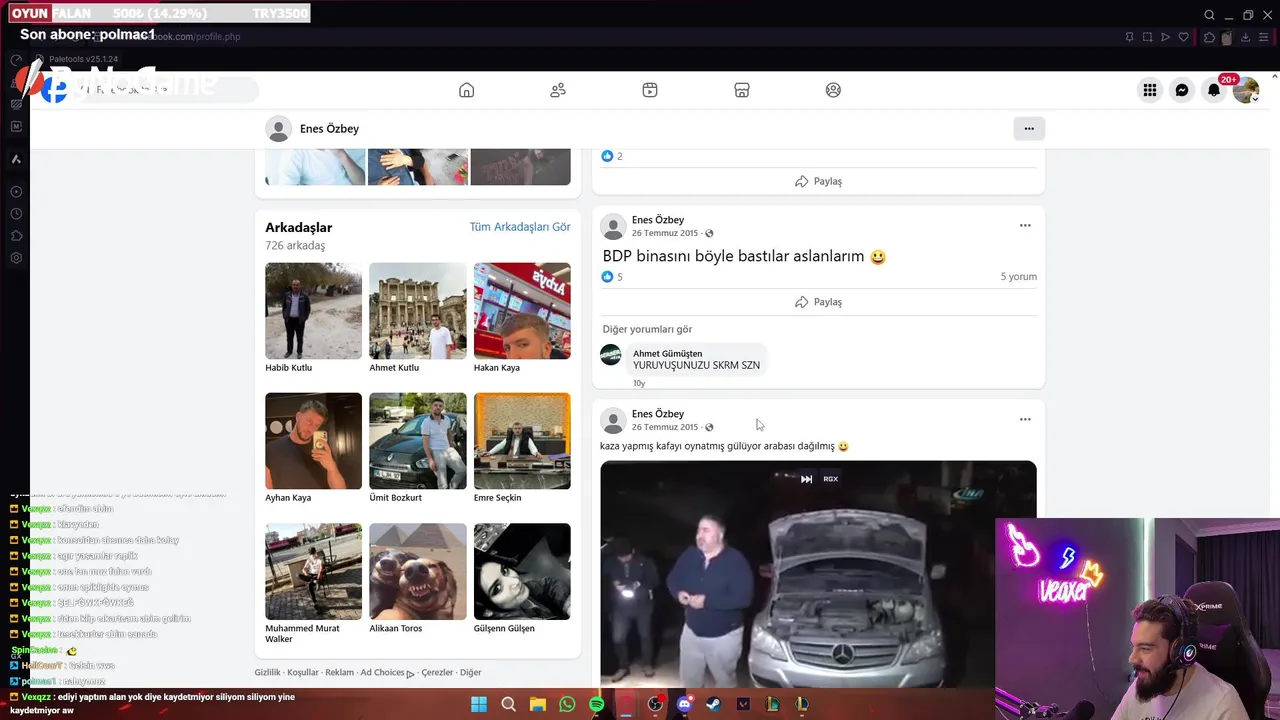Screen dimensions: 1280x720
Task: Click the browser snapshot capture icon
Action: pyautogui.click(x=1148, y=37)
